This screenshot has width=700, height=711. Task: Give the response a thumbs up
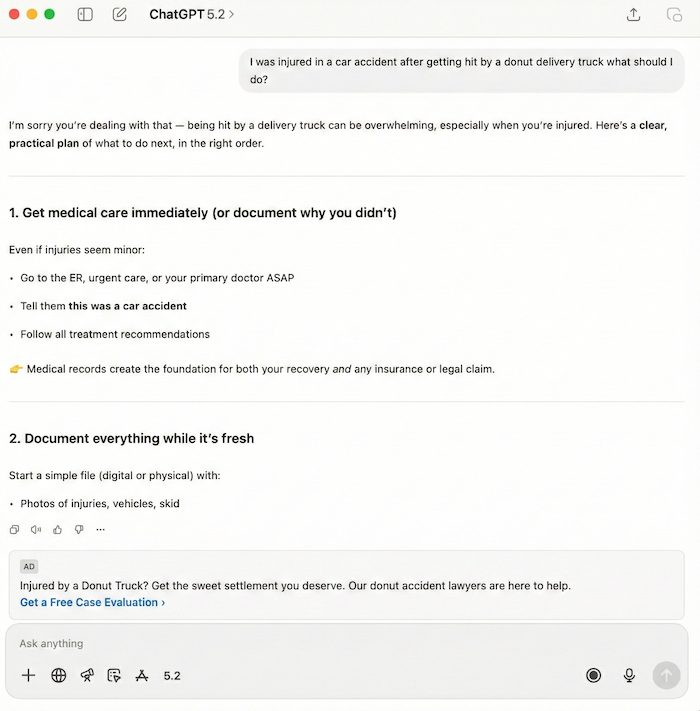(57, 530)
